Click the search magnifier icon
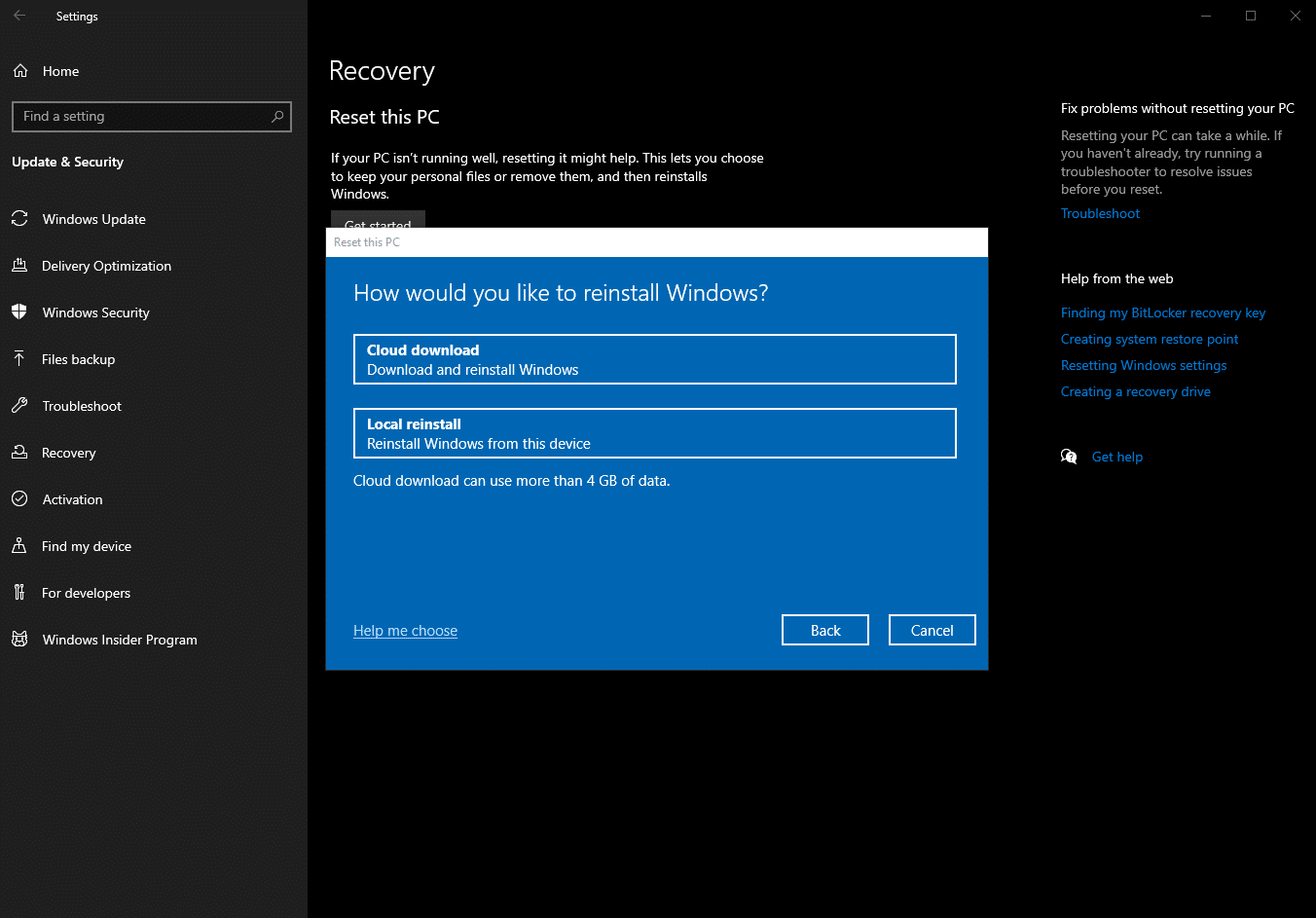Screen dimensions: 1316x918 click(277, 116)
